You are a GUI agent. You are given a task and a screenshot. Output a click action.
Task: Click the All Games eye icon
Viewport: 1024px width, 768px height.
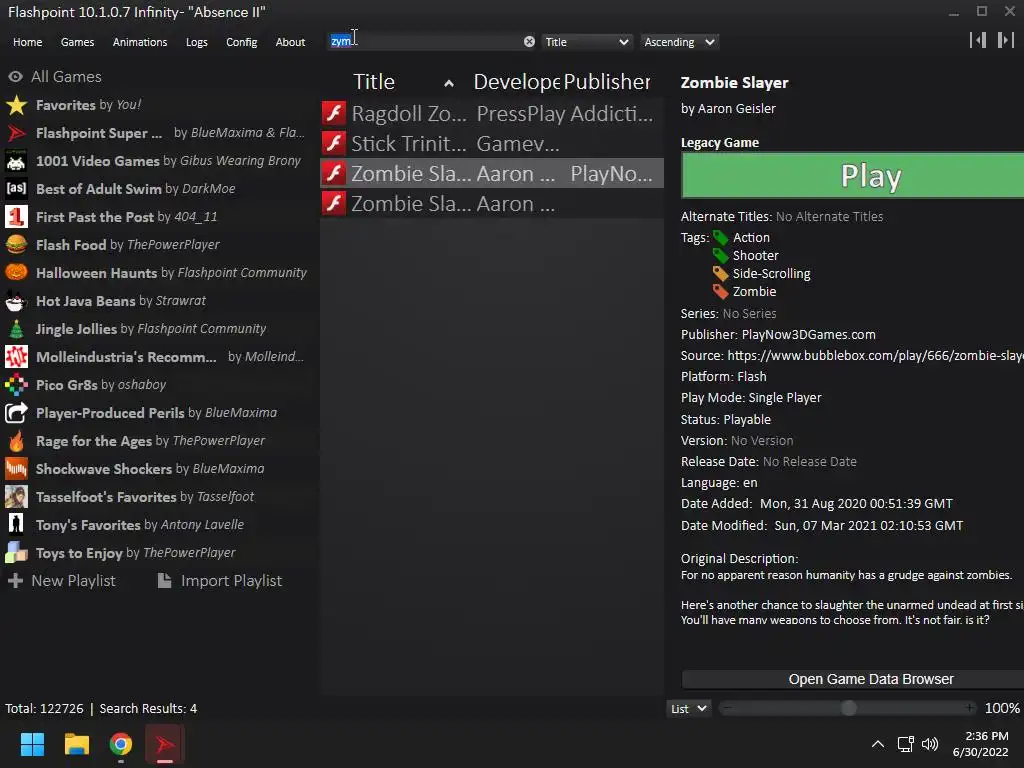[16, 77]
